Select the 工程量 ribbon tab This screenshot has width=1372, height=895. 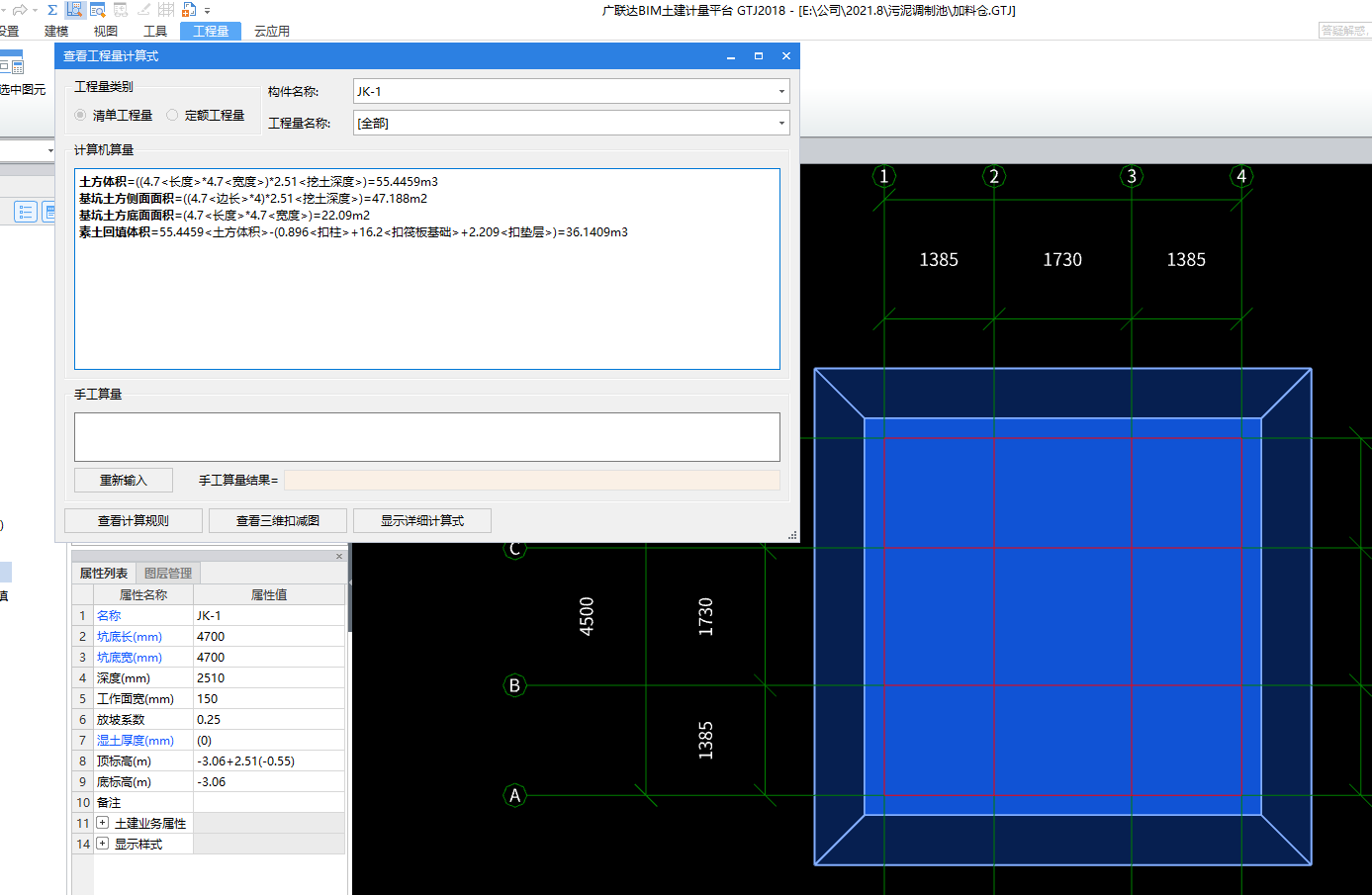click(x=211, y=32)
